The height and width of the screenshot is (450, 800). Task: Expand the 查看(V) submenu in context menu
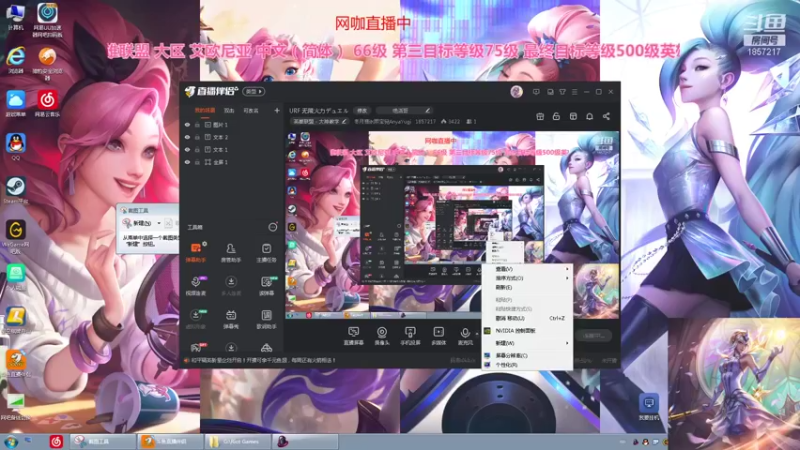(527, 269)
